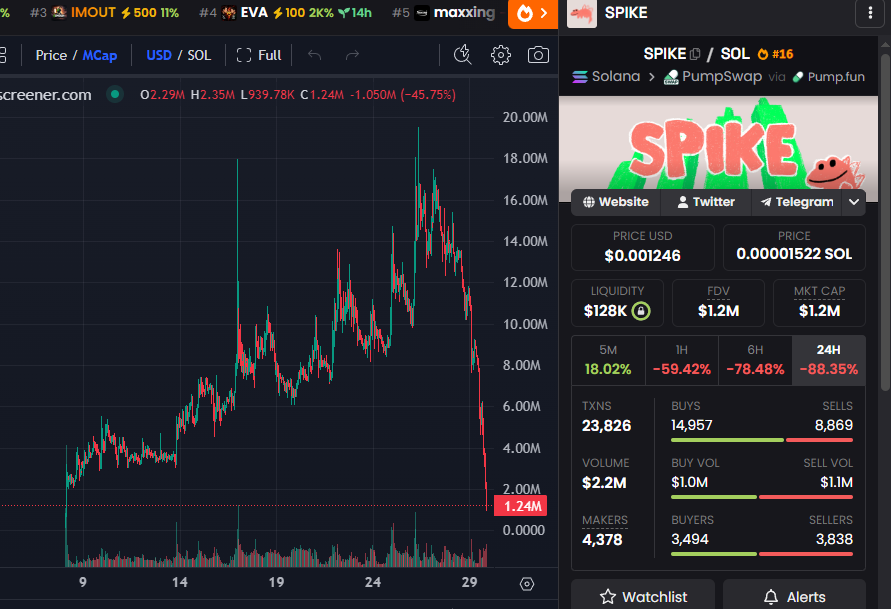Image resolution: width=891 pixels, height=609 pixels.
Task: Click the right panel vertical scrollbar
Action: pyautogui.click(x=885, y=222)
